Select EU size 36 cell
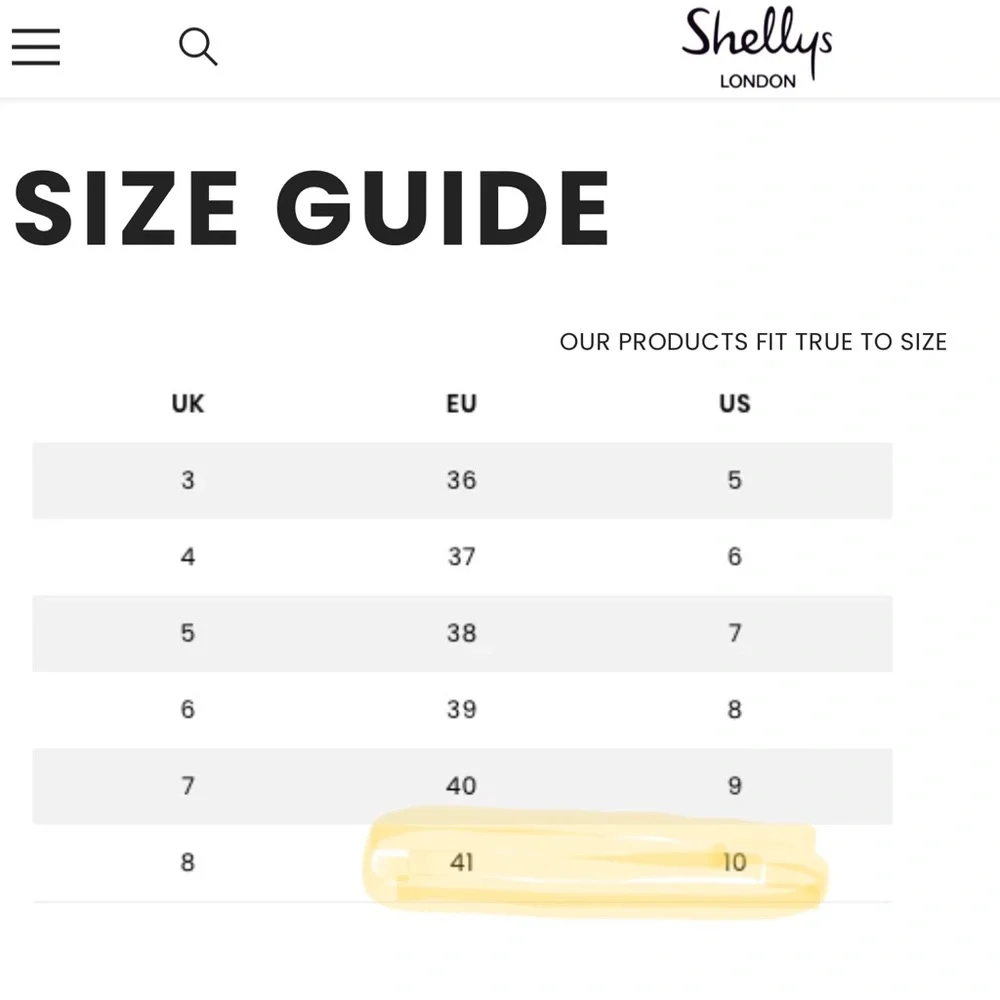Viewport: 1000px width, 1000px height. click(x=461, y=480)
